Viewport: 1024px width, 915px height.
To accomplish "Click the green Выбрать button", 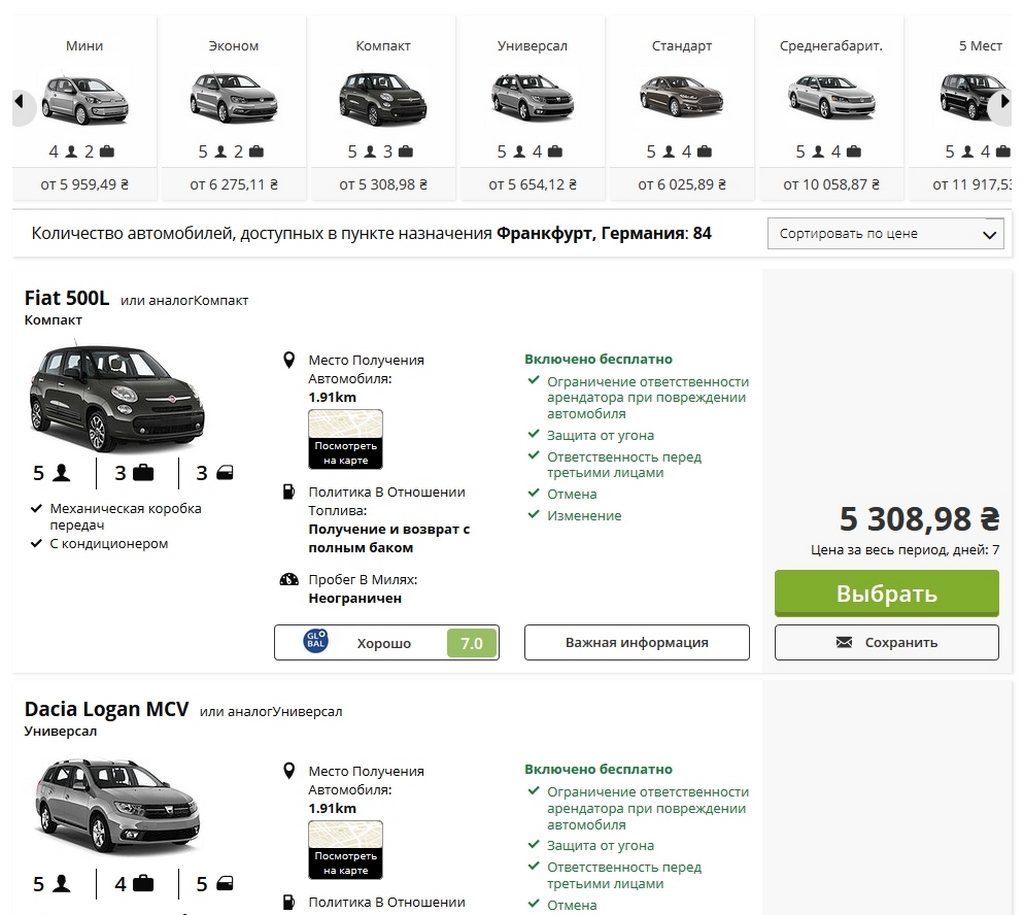I will point(886,593).
